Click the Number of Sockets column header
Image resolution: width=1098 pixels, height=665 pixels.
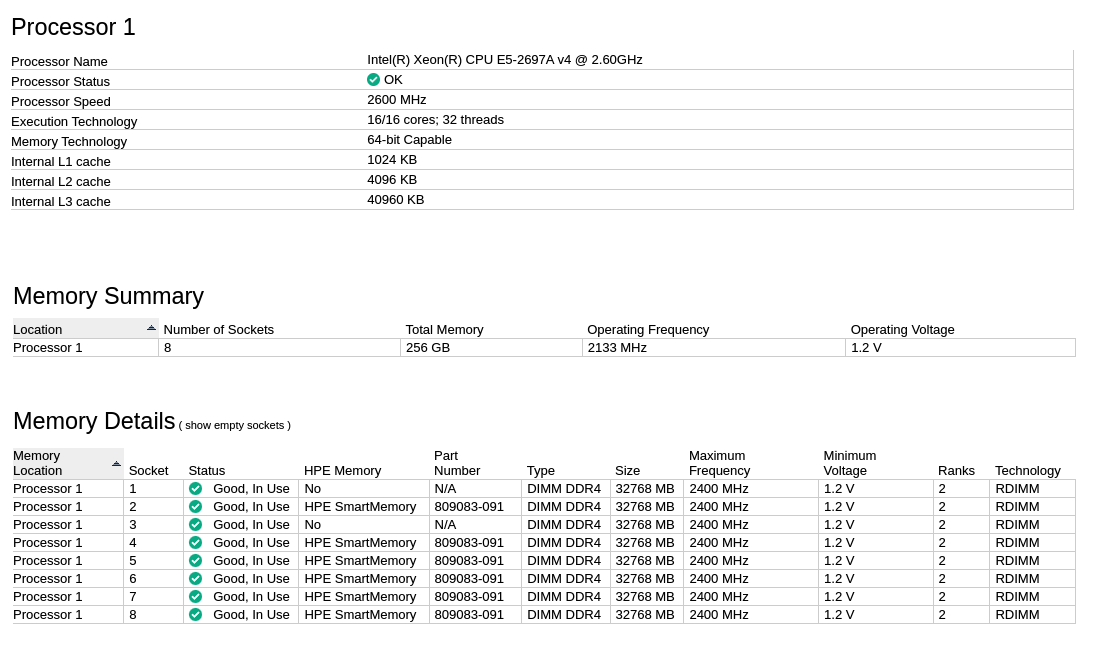[x=218, y=330]
